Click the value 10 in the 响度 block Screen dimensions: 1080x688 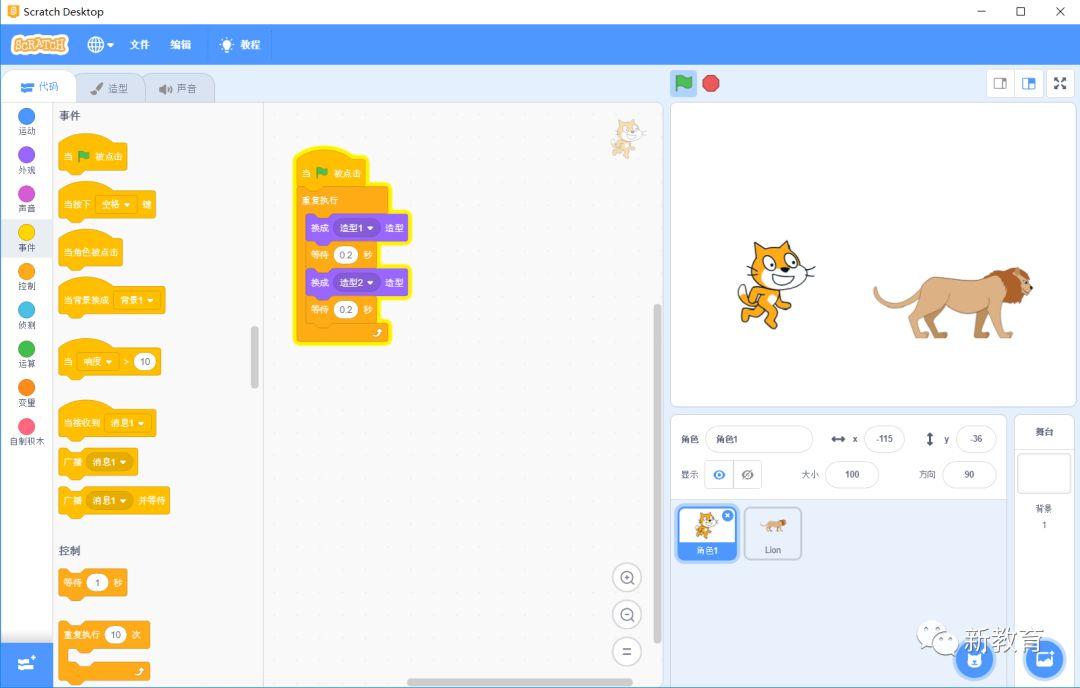coord(145,362)
